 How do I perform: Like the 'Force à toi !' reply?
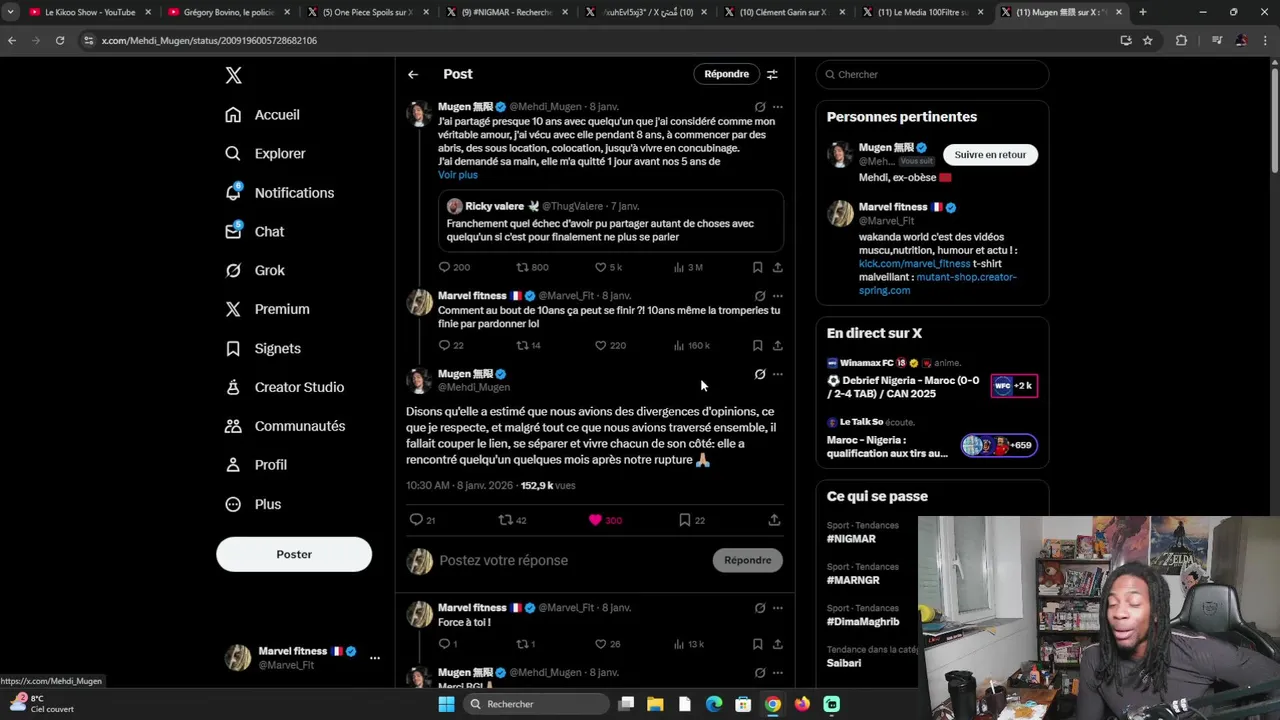[607, 644]
